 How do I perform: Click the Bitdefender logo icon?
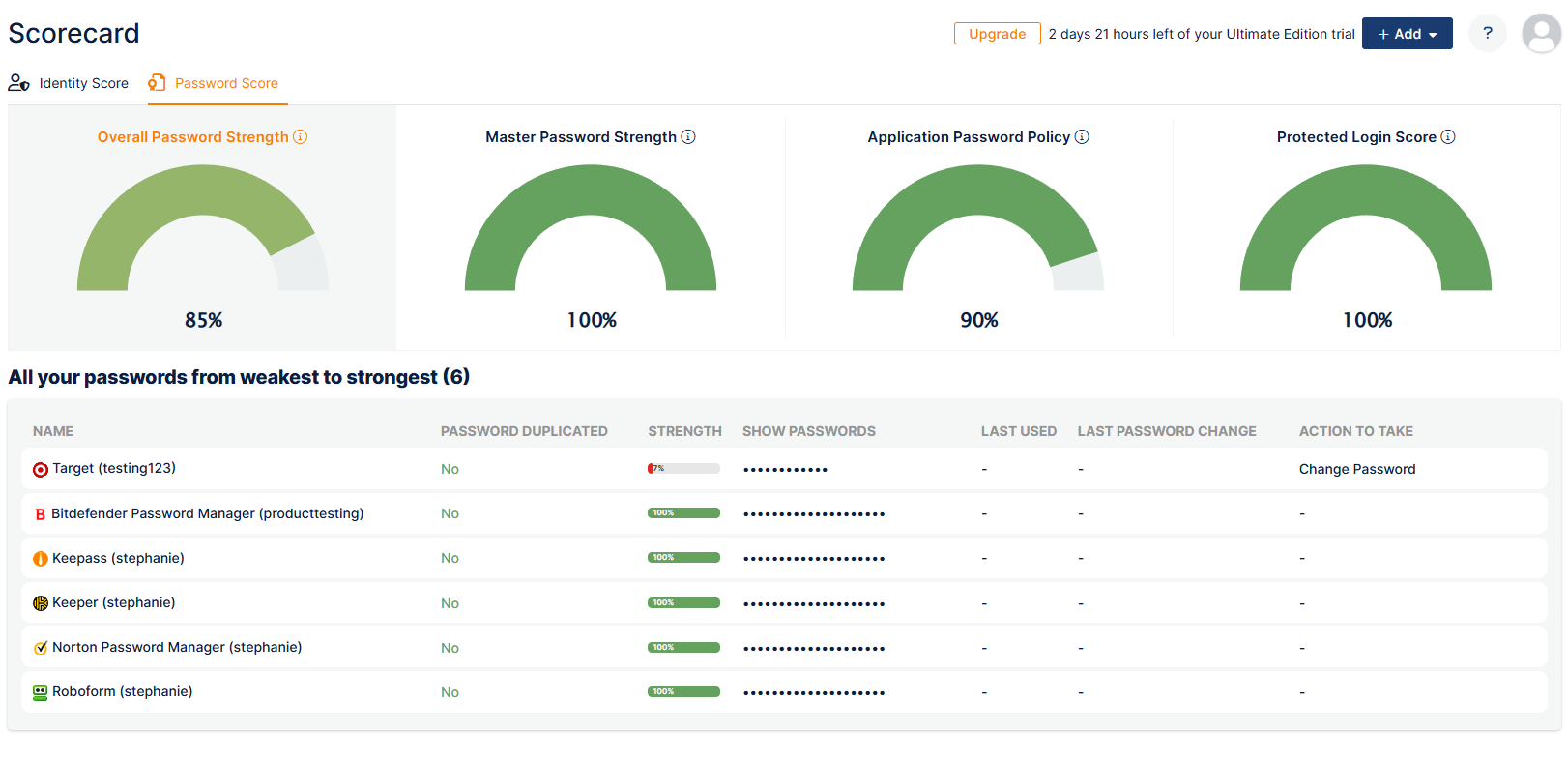[41, 514]
